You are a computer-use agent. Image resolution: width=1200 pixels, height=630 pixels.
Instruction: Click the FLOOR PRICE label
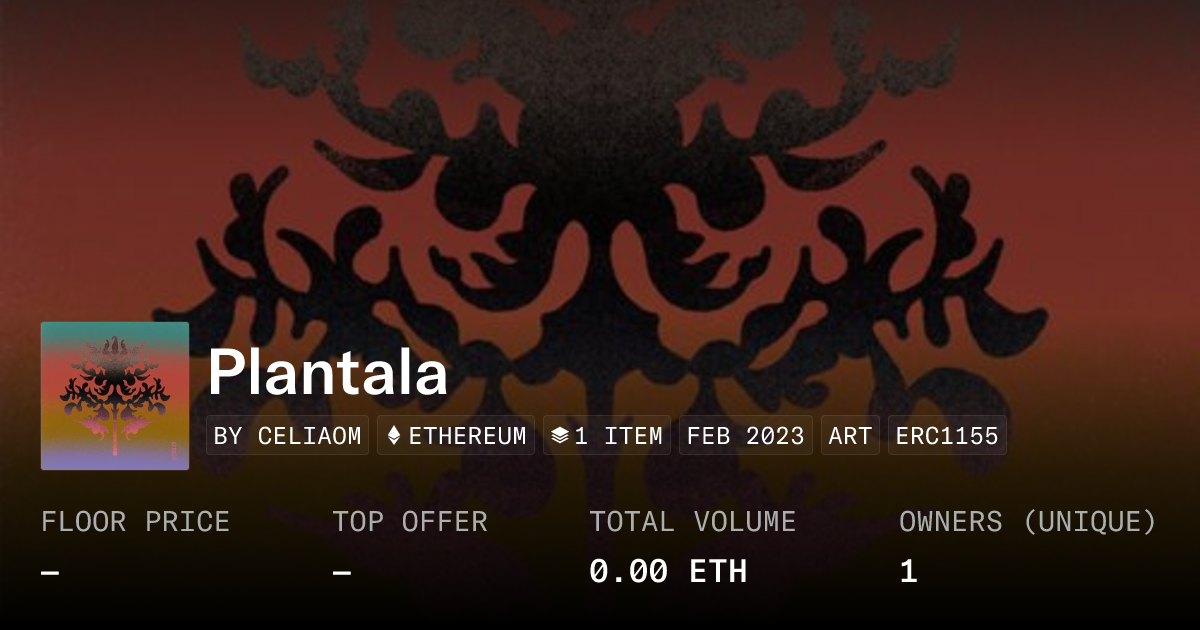(x=135, y=522)
